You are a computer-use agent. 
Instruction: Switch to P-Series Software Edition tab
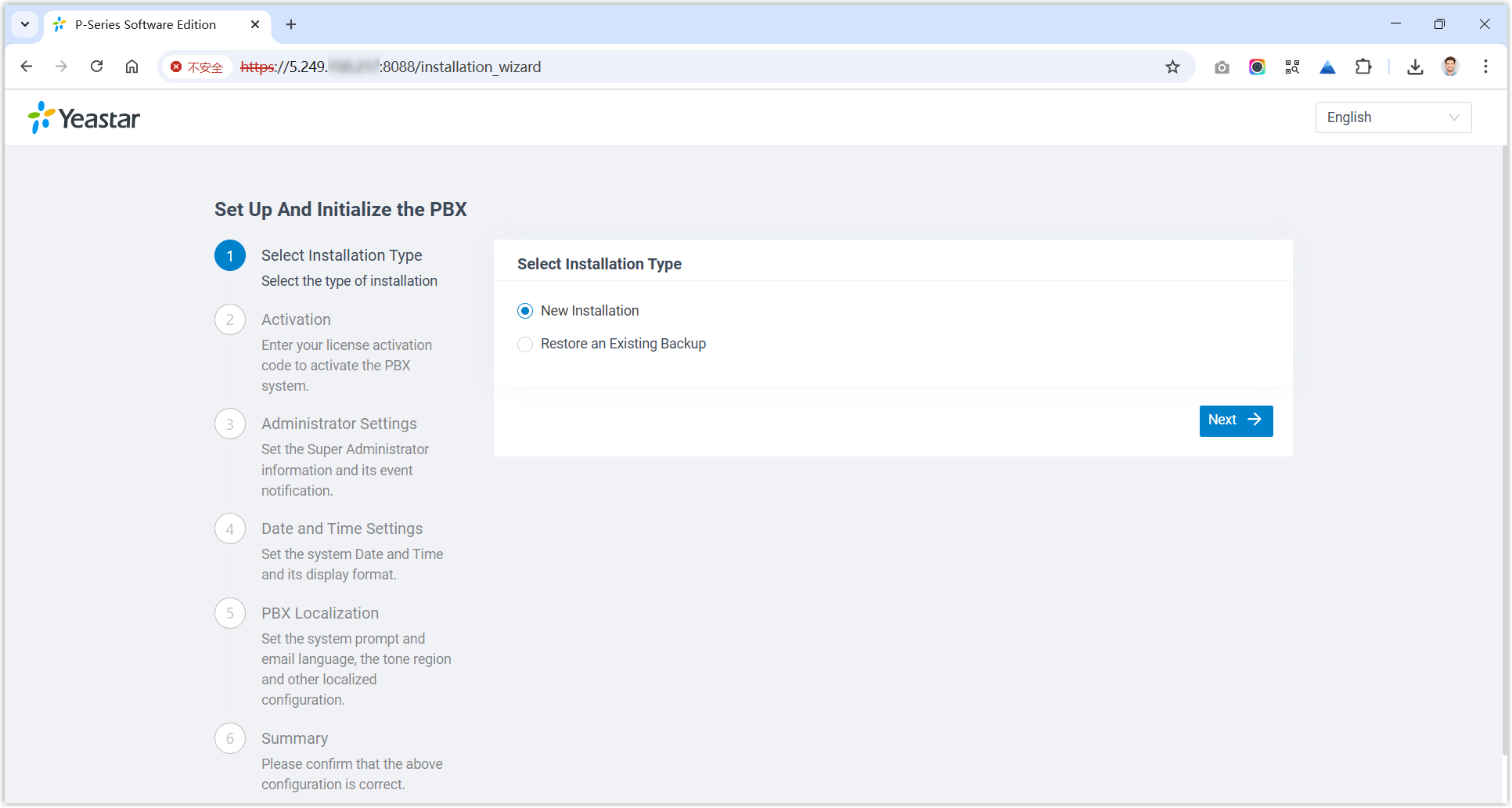point(146,25)
